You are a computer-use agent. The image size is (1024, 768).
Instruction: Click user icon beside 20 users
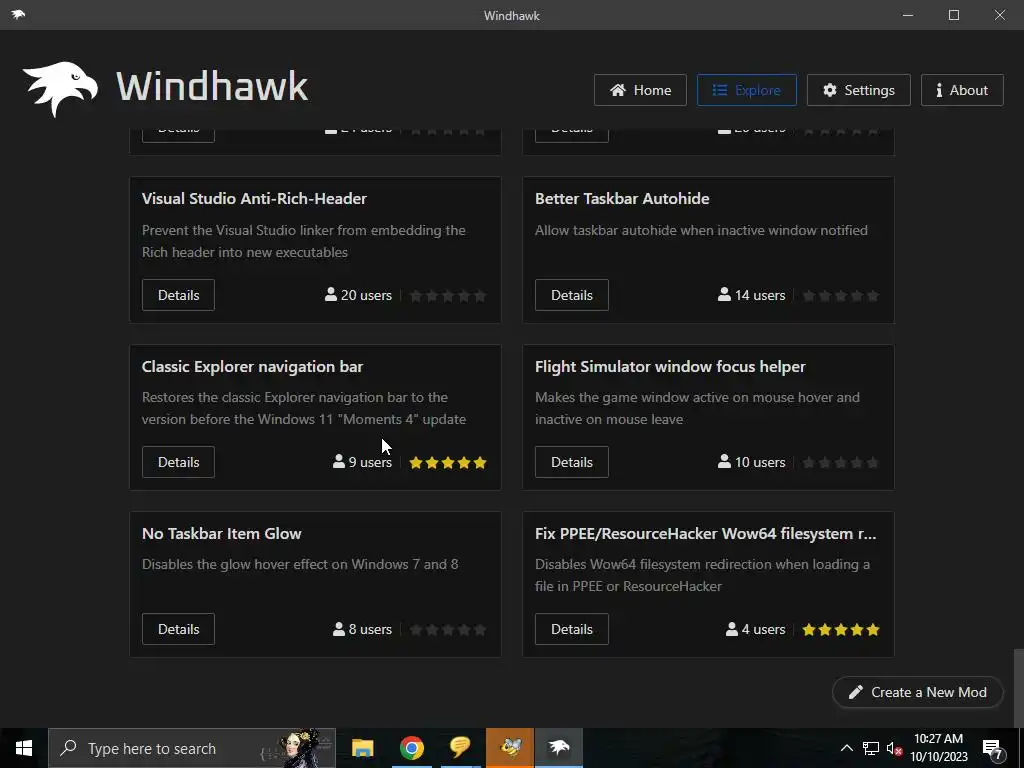(x=331, y=295)
